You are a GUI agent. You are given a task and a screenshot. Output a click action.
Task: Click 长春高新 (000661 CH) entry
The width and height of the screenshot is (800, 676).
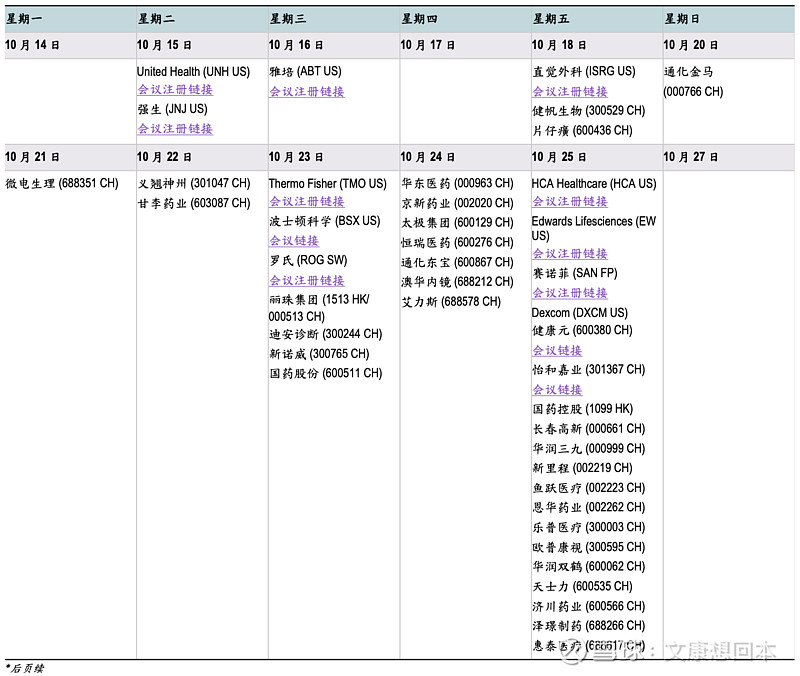click(x=589, y=429)
